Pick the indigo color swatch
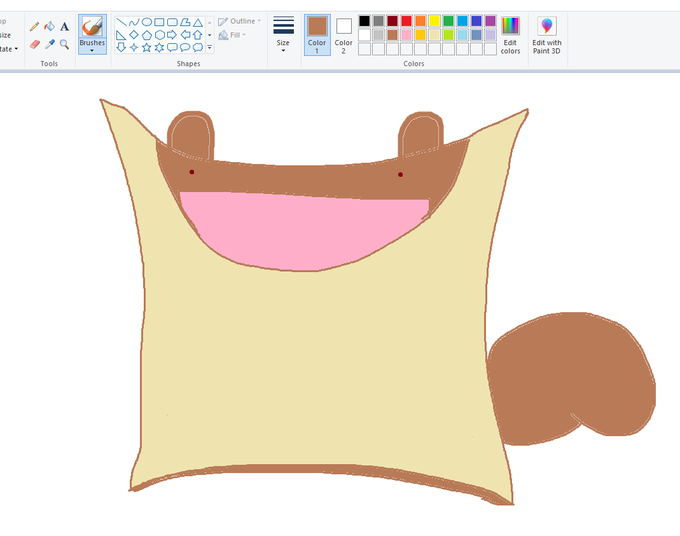 [476, 21]
